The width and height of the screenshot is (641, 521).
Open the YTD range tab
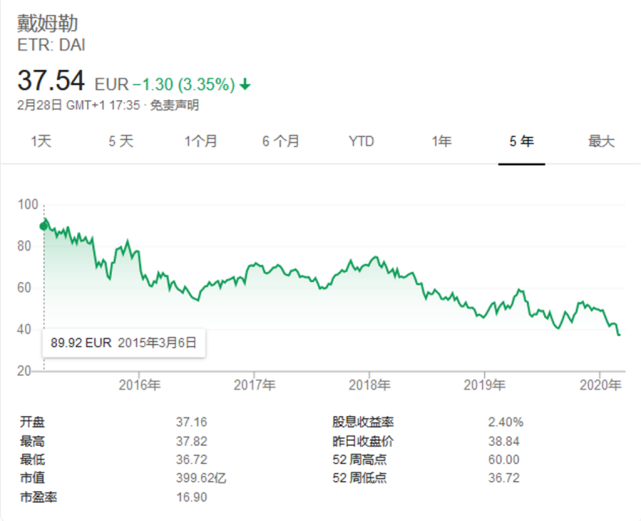click(x=361, y=141)
